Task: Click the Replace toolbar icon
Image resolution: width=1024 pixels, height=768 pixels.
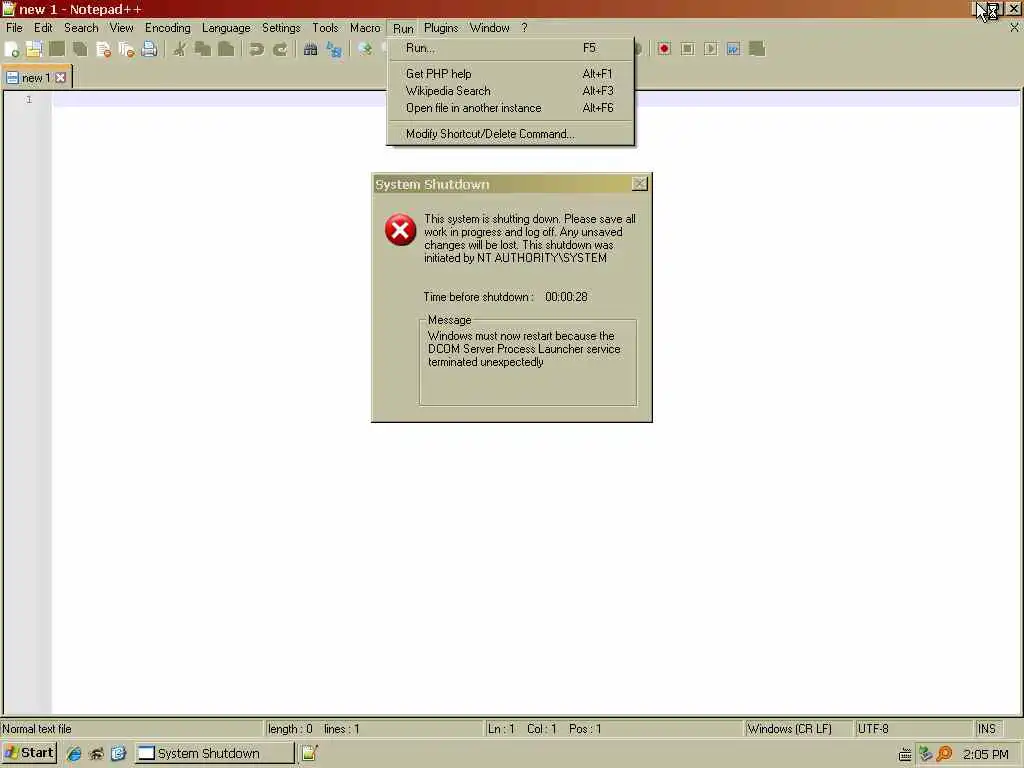Action: tap(334, 49)
